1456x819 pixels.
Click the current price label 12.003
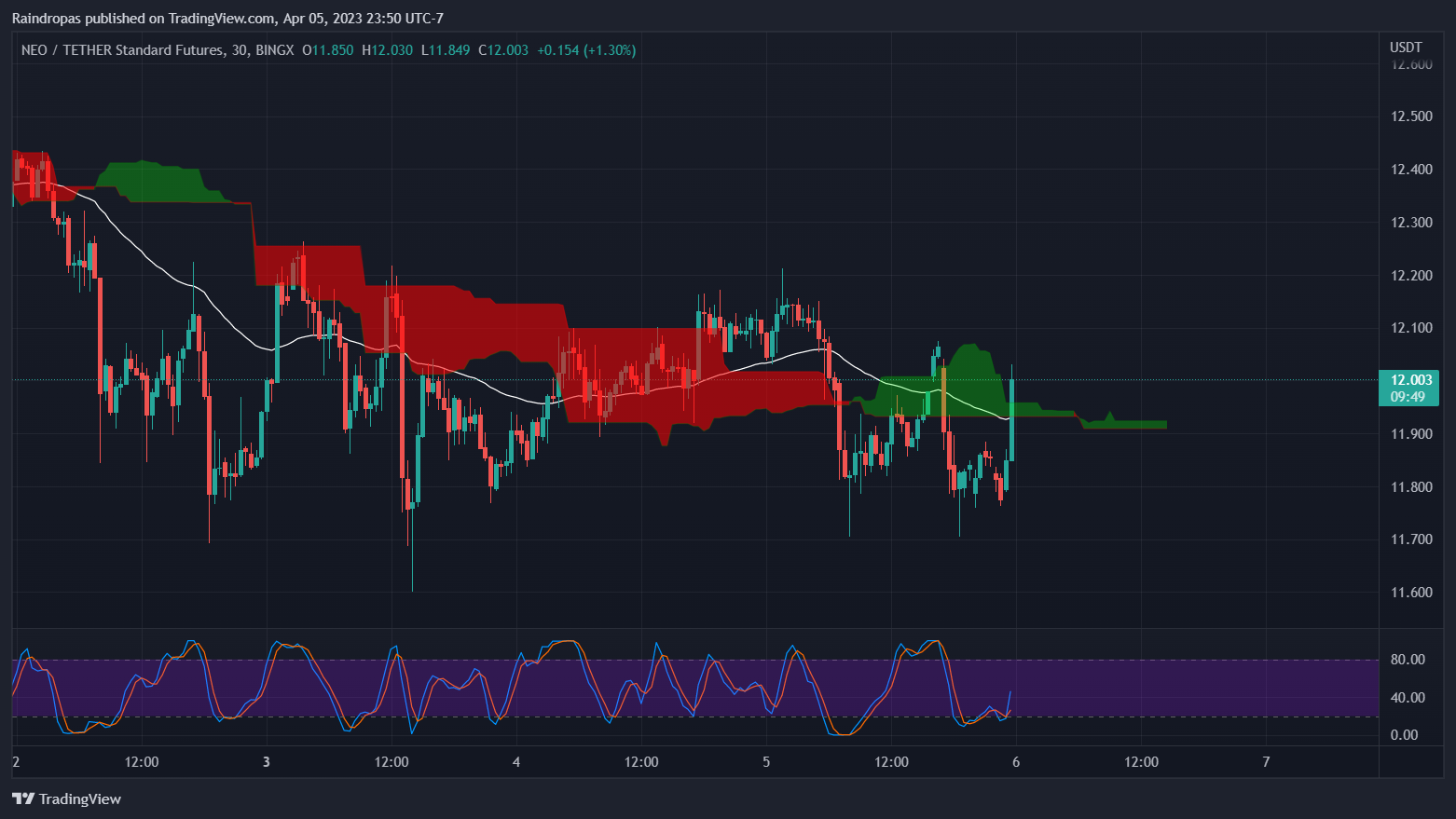1411,379
